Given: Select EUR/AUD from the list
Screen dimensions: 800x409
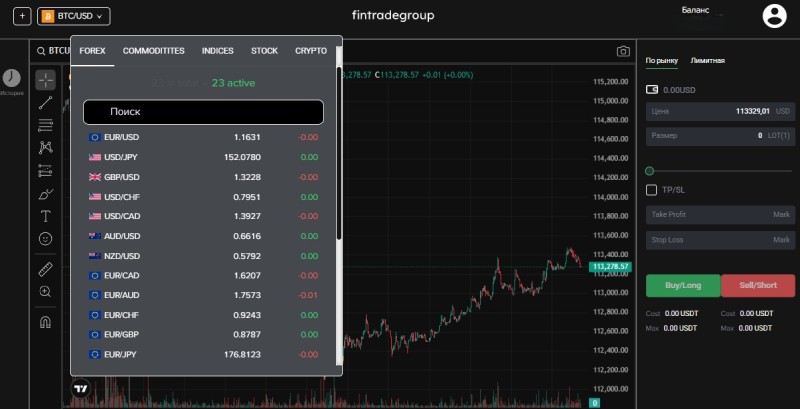Looking at the screenshot, I should click(204, 295).
